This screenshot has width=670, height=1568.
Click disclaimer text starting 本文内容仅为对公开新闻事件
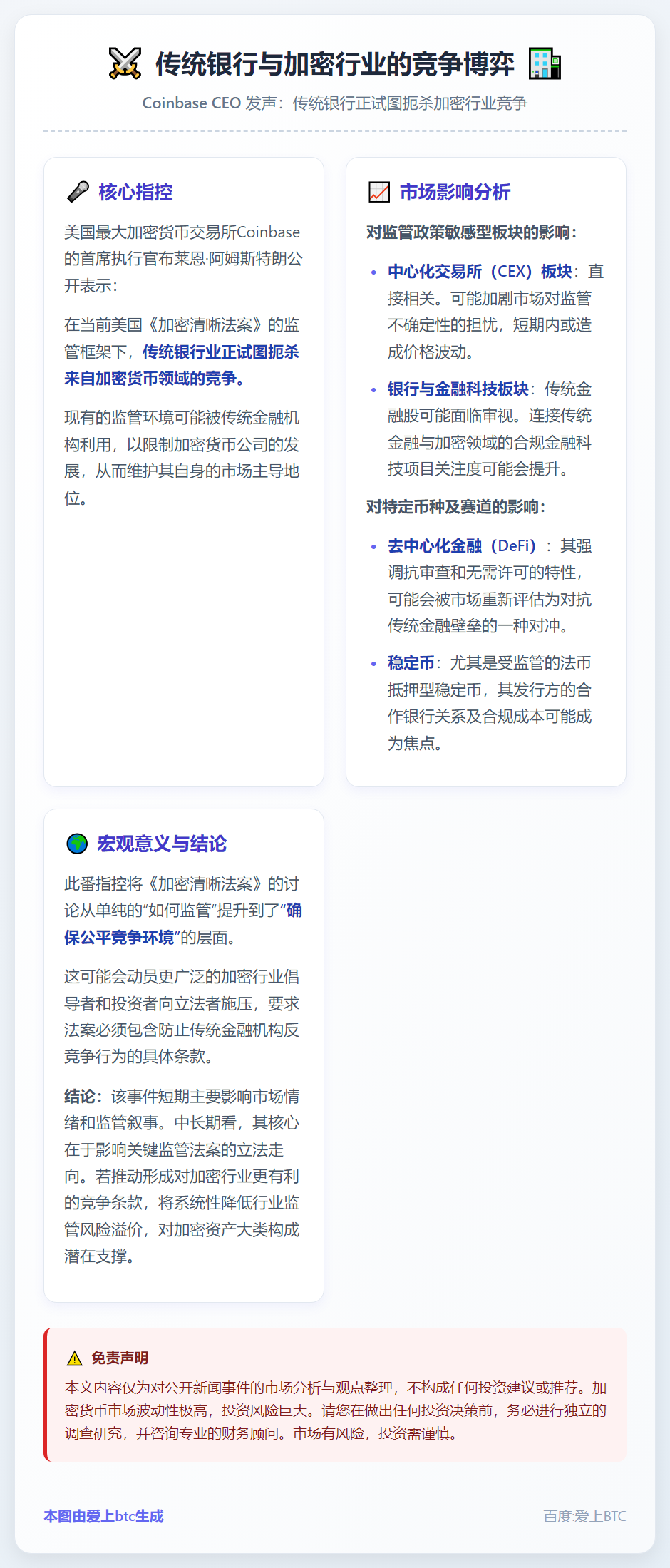(x=336, y=1410)
